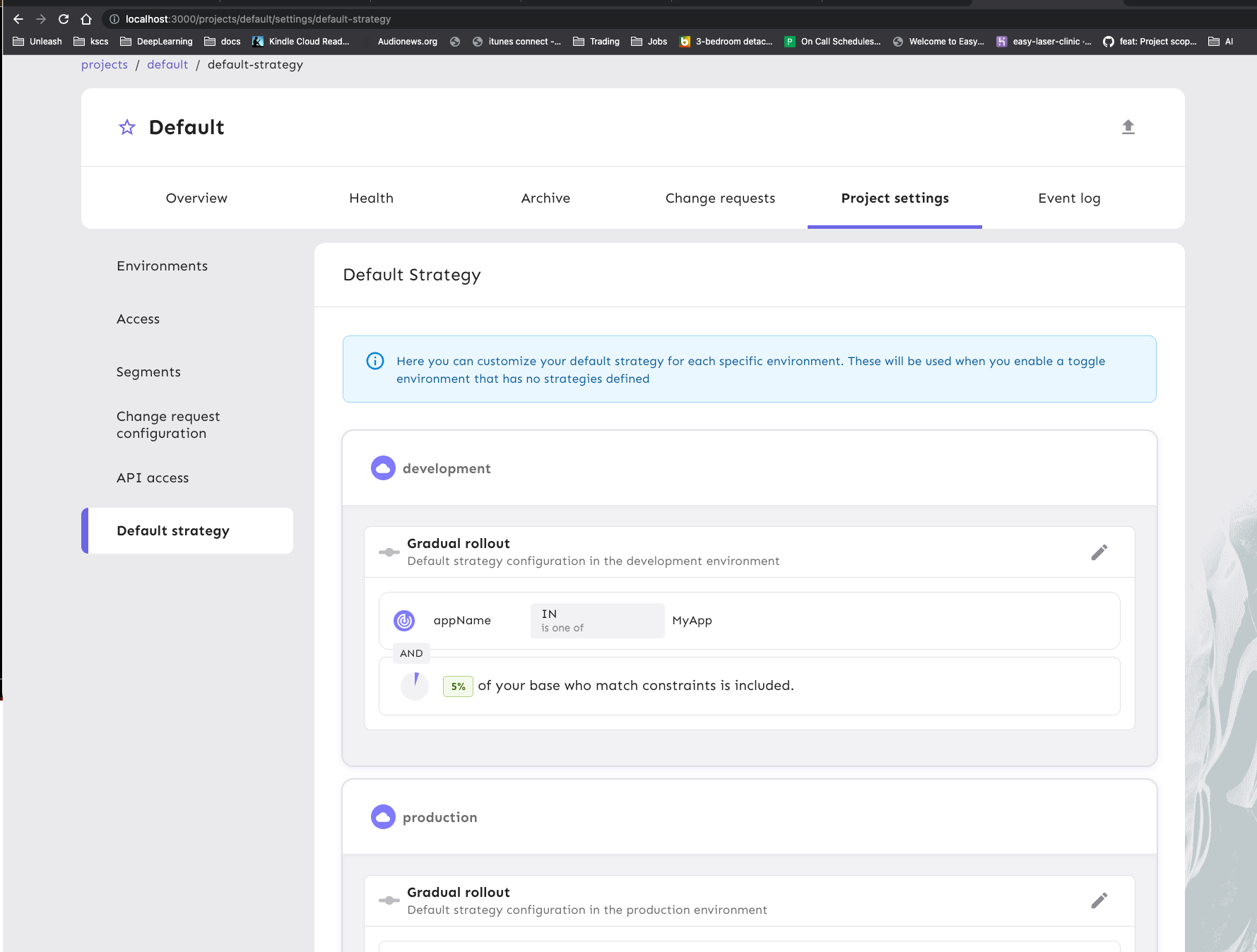Viewport: 1257px width, 952px height.
Task: Click the info icon in the blue notice
Action: 375,361
